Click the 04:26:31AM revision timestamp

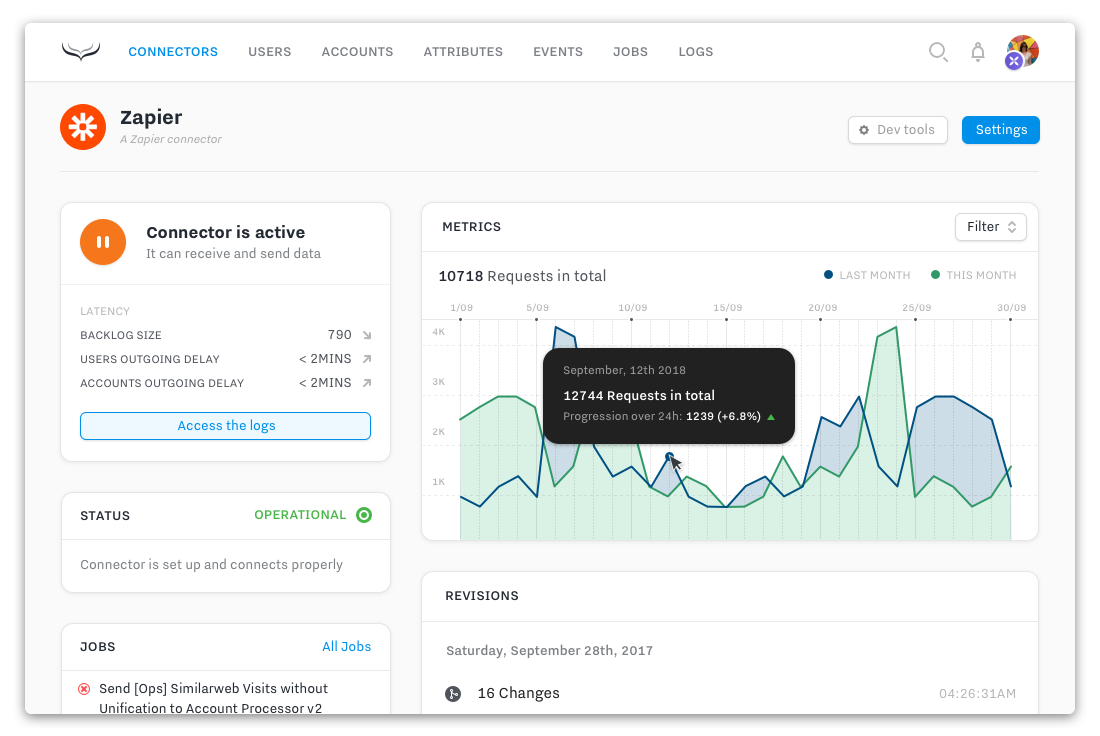pos(977,694)
